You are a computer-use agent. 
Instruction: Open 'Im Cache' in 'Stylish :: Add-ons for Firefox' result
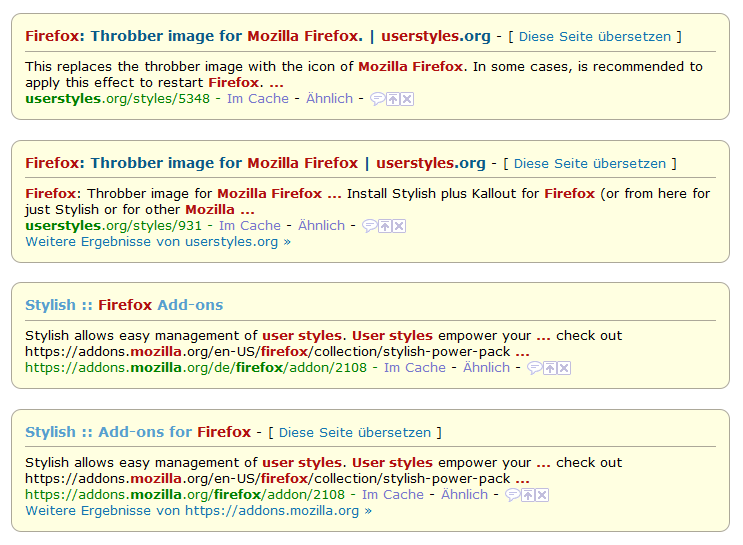click(x=393, y=495)
